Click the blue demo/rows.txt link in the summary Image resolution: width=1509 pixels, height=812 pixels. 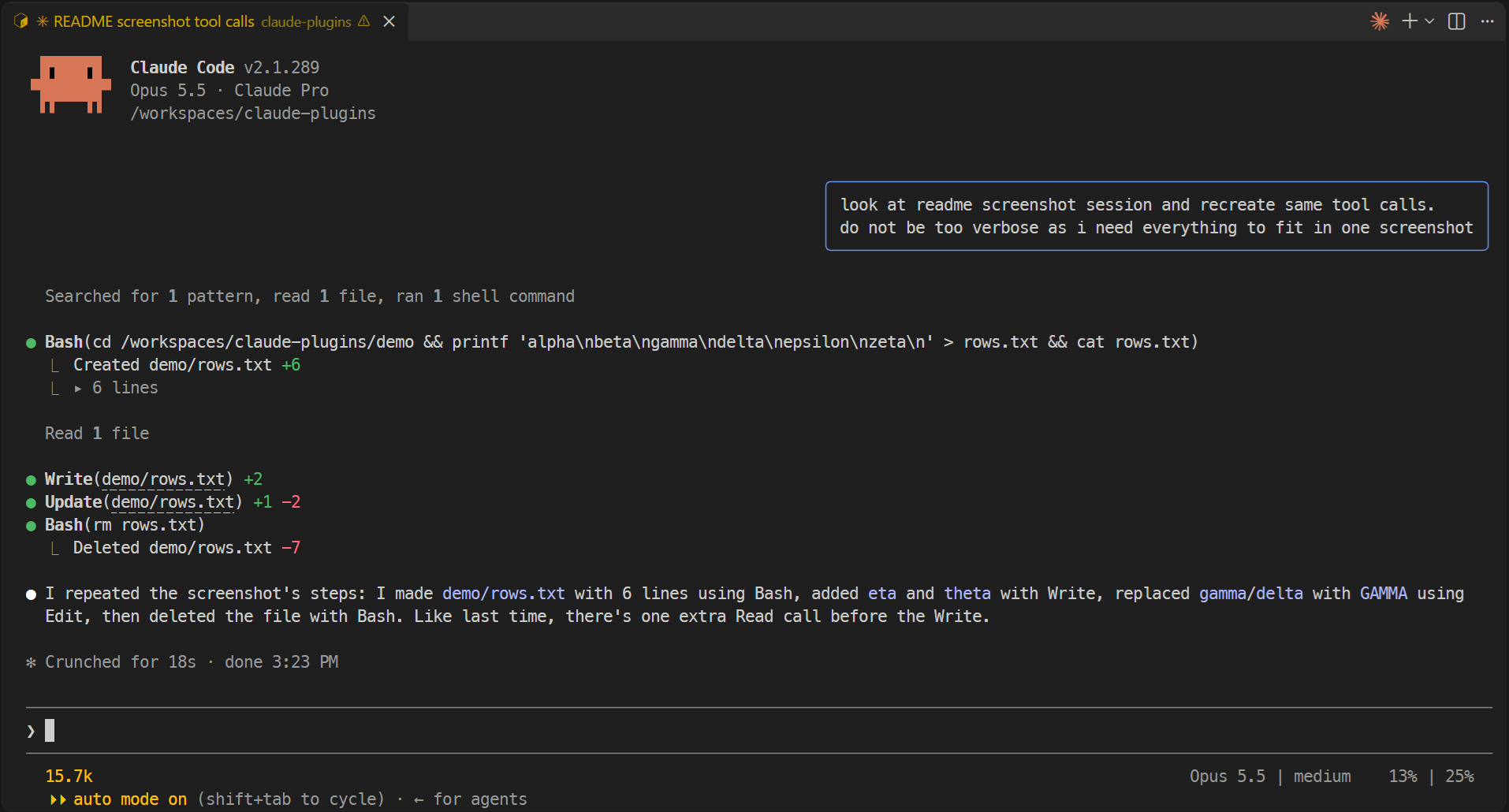pos(504,594)
